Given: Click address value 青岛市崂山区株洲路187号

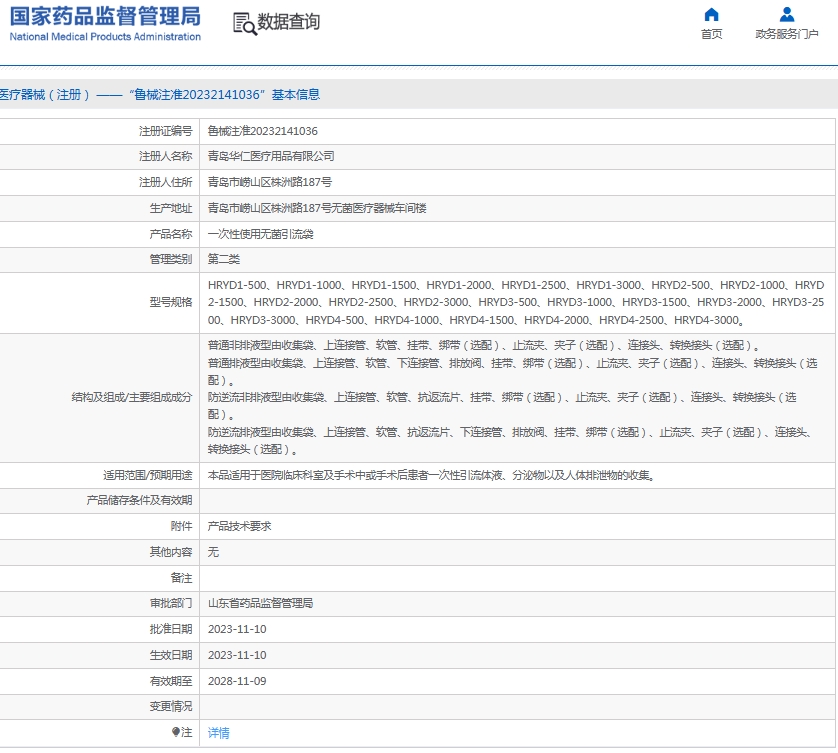Looking at the screenshot, I should tap(269, 182).
